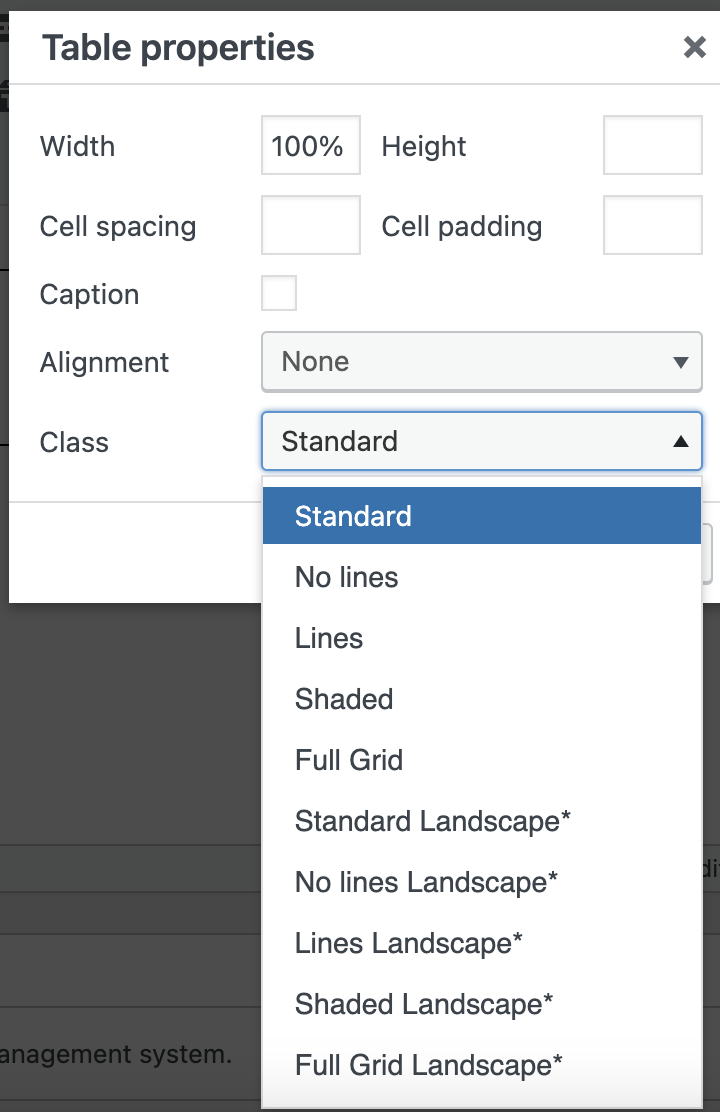Click the Height input field
The image size is (720, 1112).
[652, 146]
